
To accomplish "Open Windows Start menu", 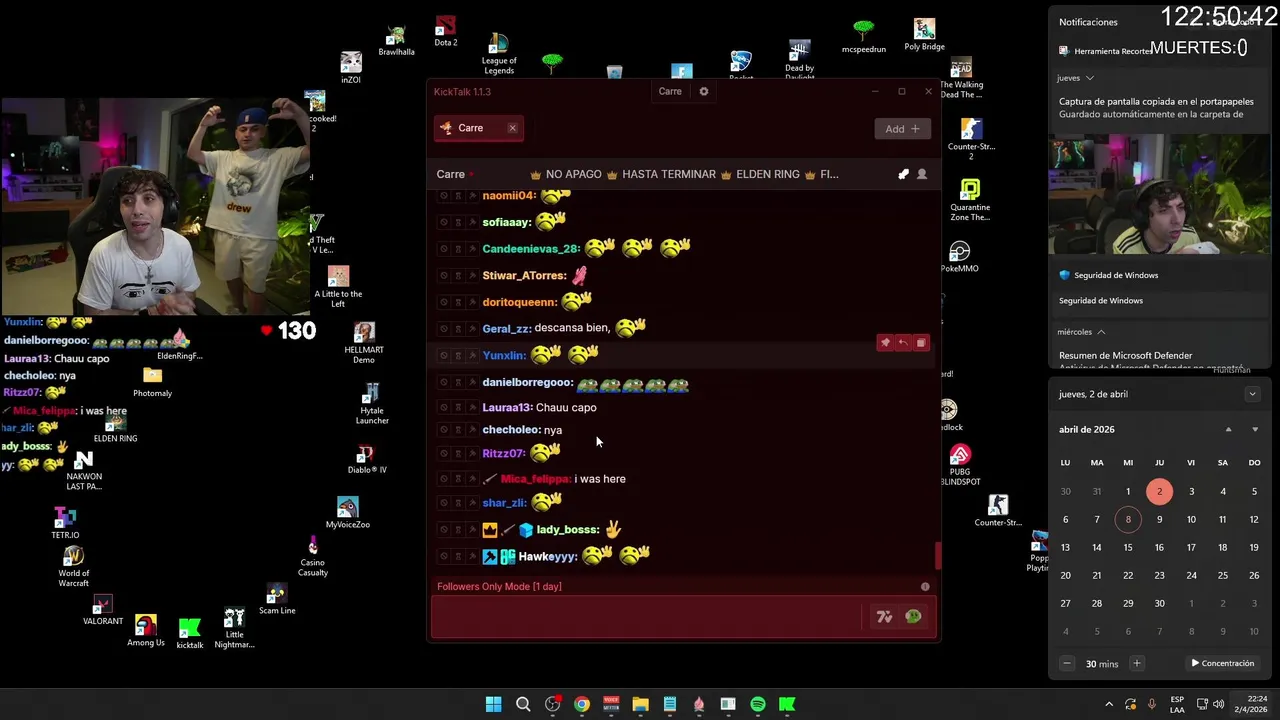I will 493,704.
